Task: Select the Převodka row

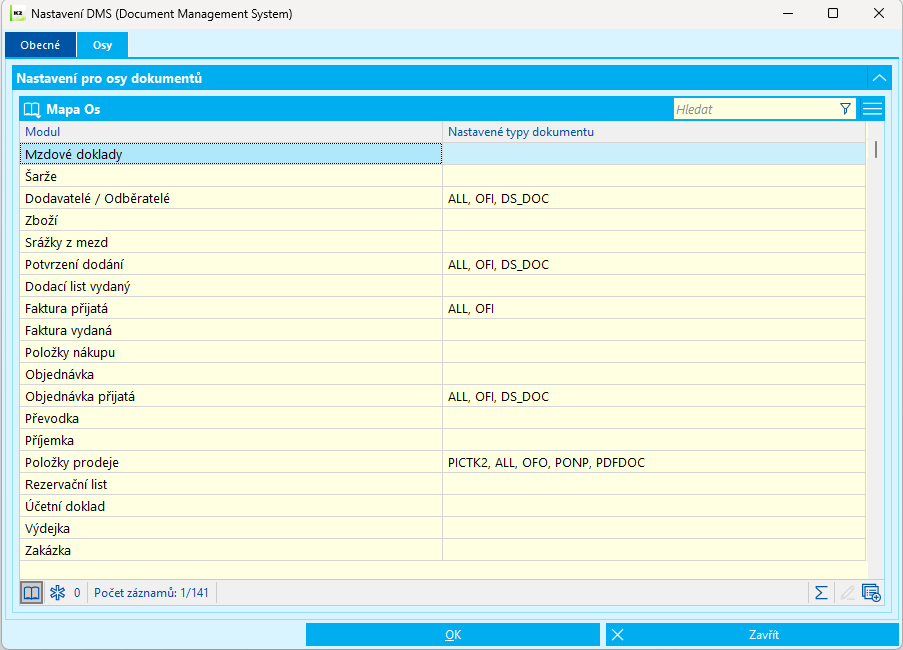Action: [x=442, y=418]
